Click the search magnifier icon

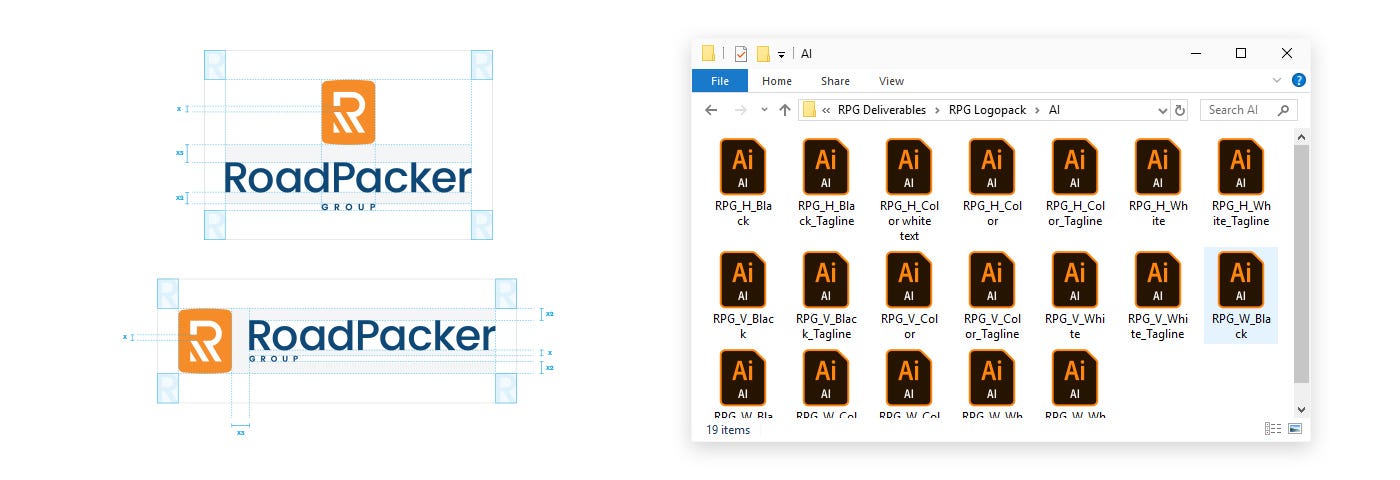(x=1285, y=110)
